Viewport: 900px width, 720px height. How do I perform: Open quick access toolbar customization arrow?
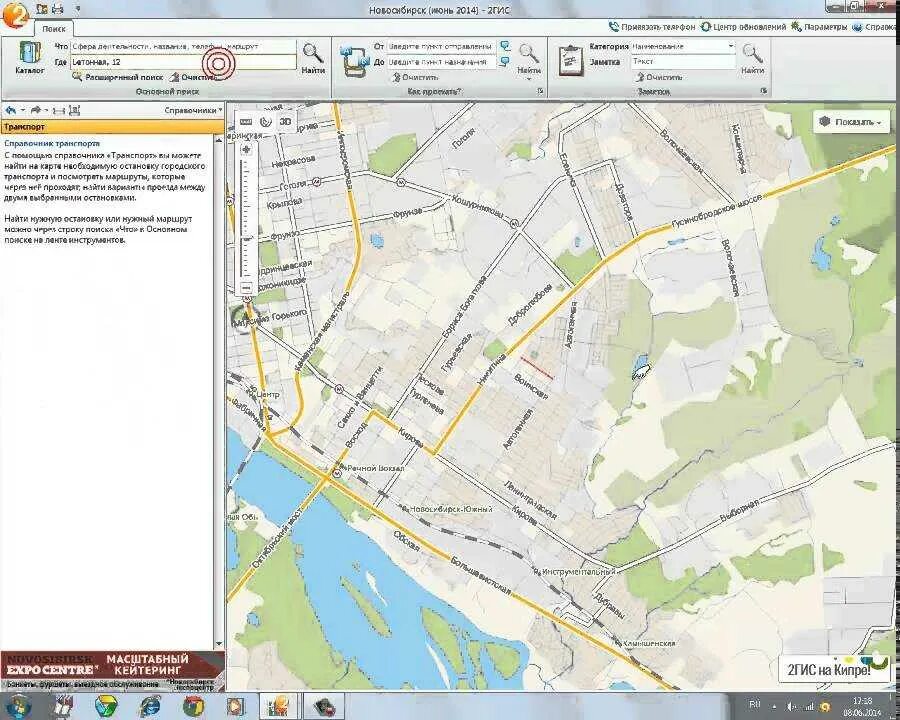[77, 9]
